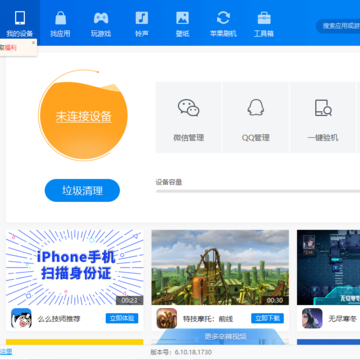This screenshot has height=360, width=360.
Task: Go to the 铃声 tab
Action: 142,23
